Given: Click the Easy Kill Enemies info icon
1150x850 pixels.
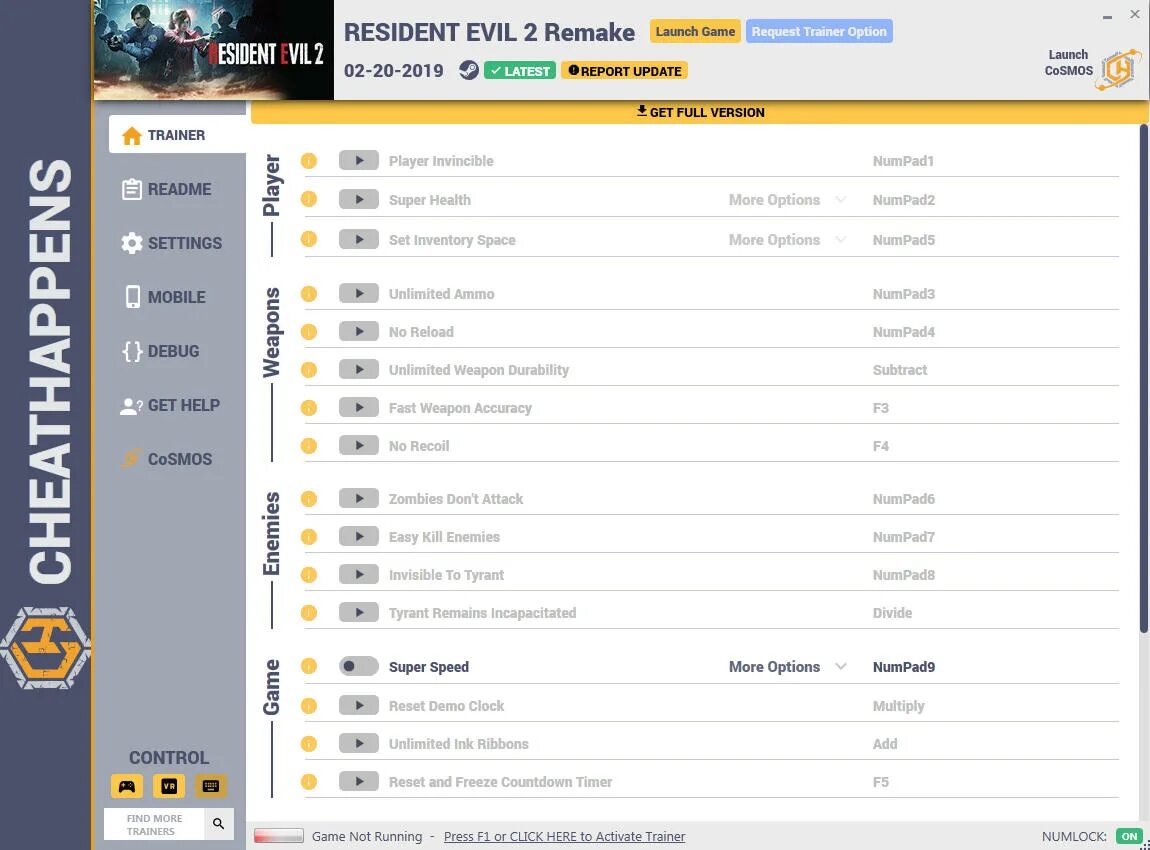Looking at the screenshot, I should [x=309, y=537].
